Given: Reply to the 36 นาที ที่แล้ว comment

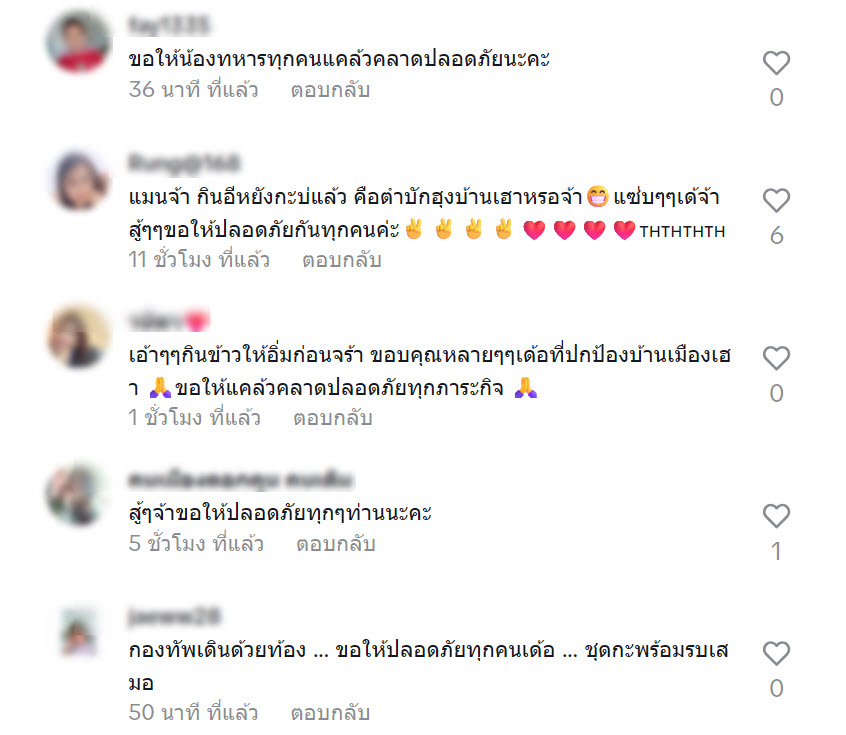Looking at the screenshot, I should 330,90.
